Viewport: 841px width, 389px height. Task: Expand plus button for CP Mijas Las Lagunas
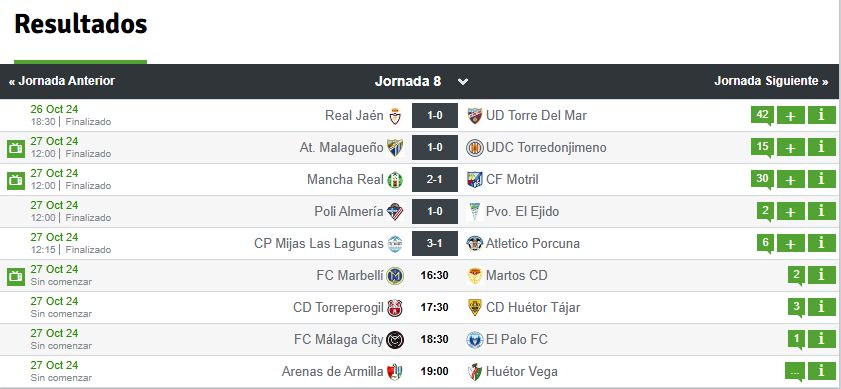tap(791, 243)
